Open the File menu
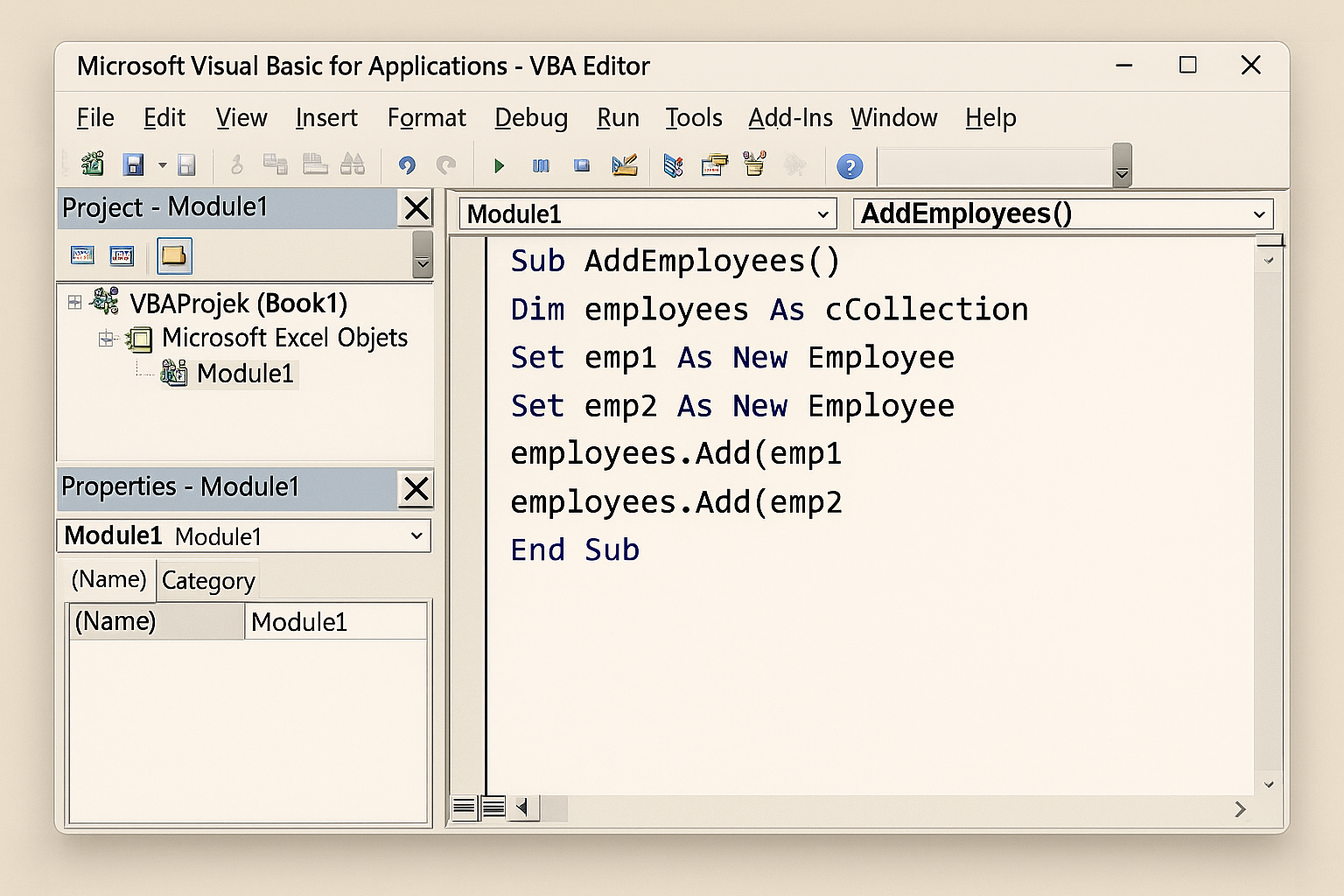 click(x=95, y=117)
